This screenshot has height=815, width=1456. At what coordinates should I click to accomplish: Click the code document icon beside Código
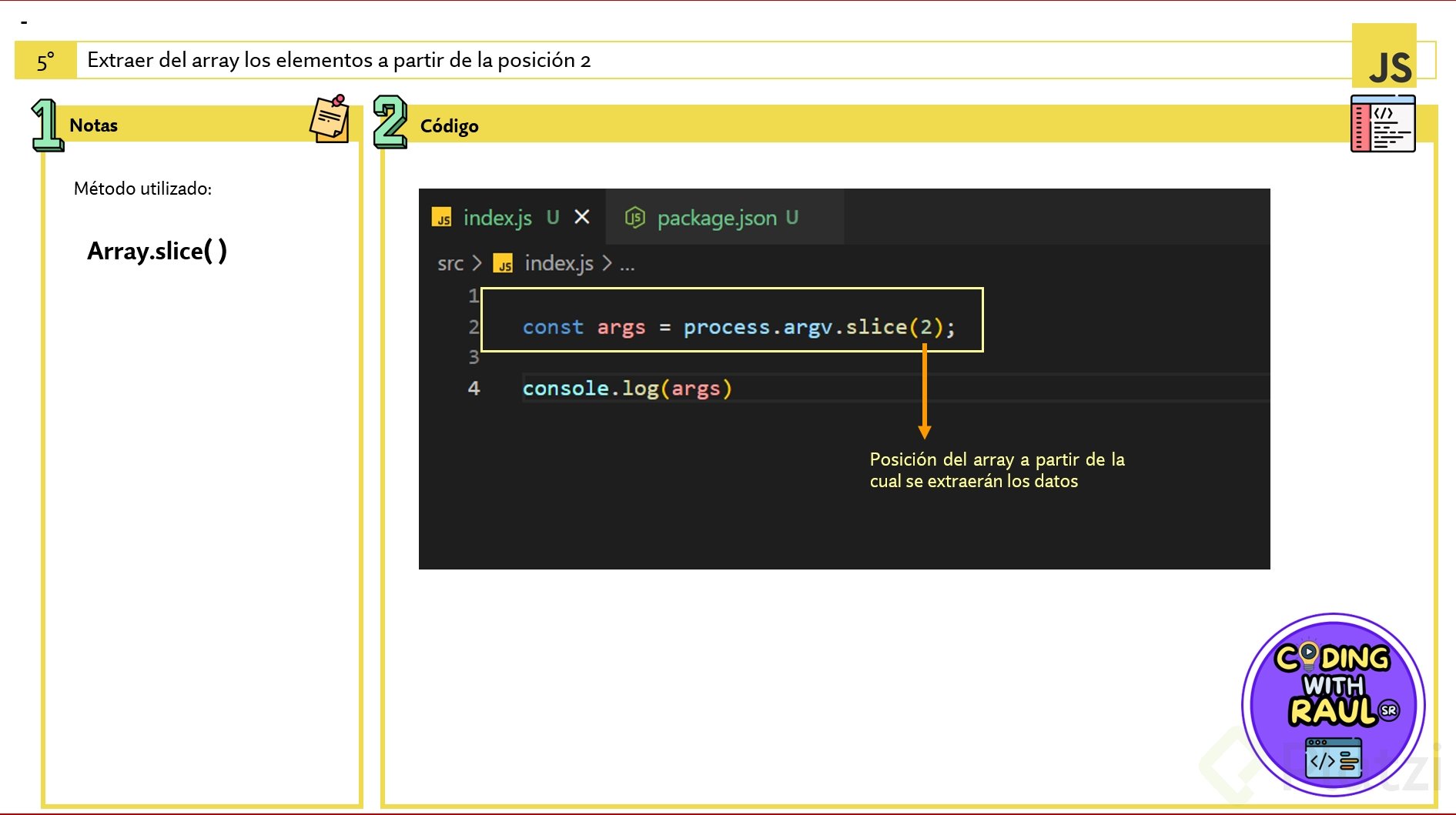pos(1382,124)
